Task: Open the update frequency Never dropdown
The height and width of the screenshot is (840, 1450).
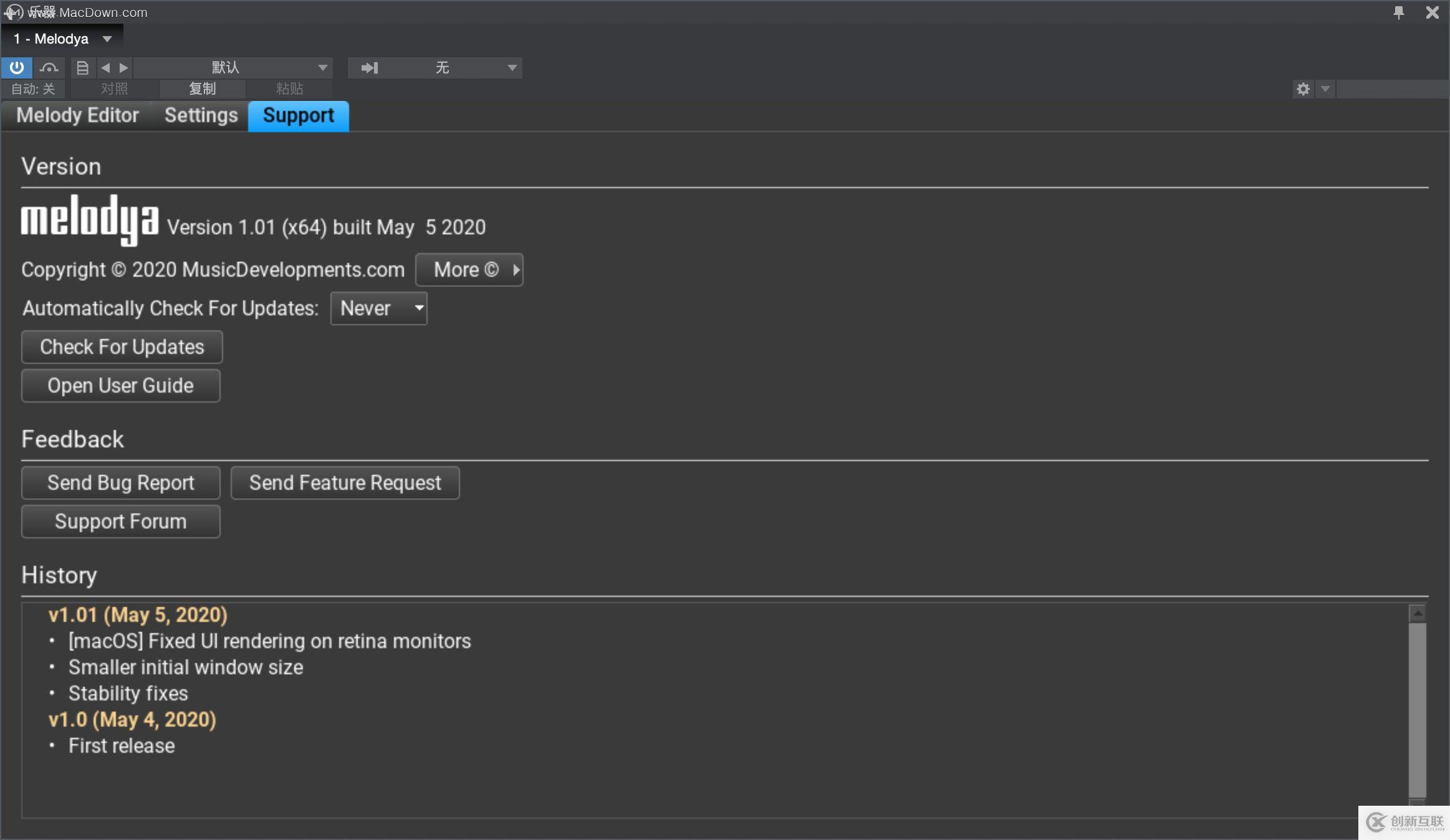Action: click(x=378, y=308)
